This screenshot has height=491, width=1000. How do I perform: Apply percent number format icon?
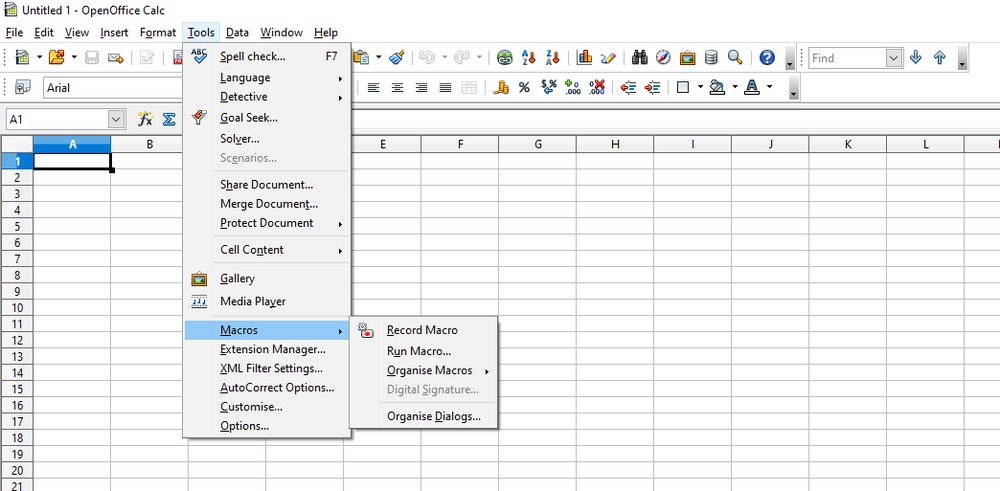click(524, 88)
